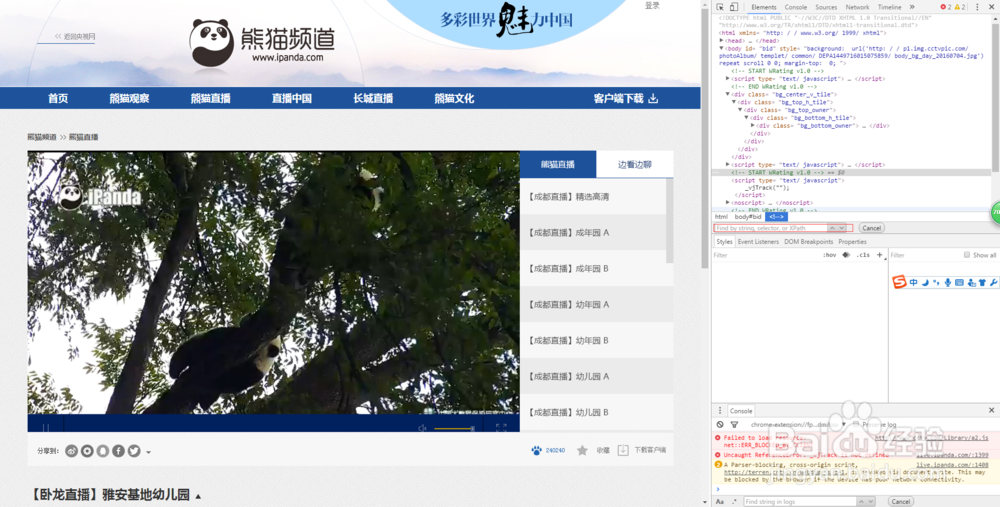Click the Sogou microphone voice input icon
Viewport: 1000px width, 507px height.
[948, 282]
